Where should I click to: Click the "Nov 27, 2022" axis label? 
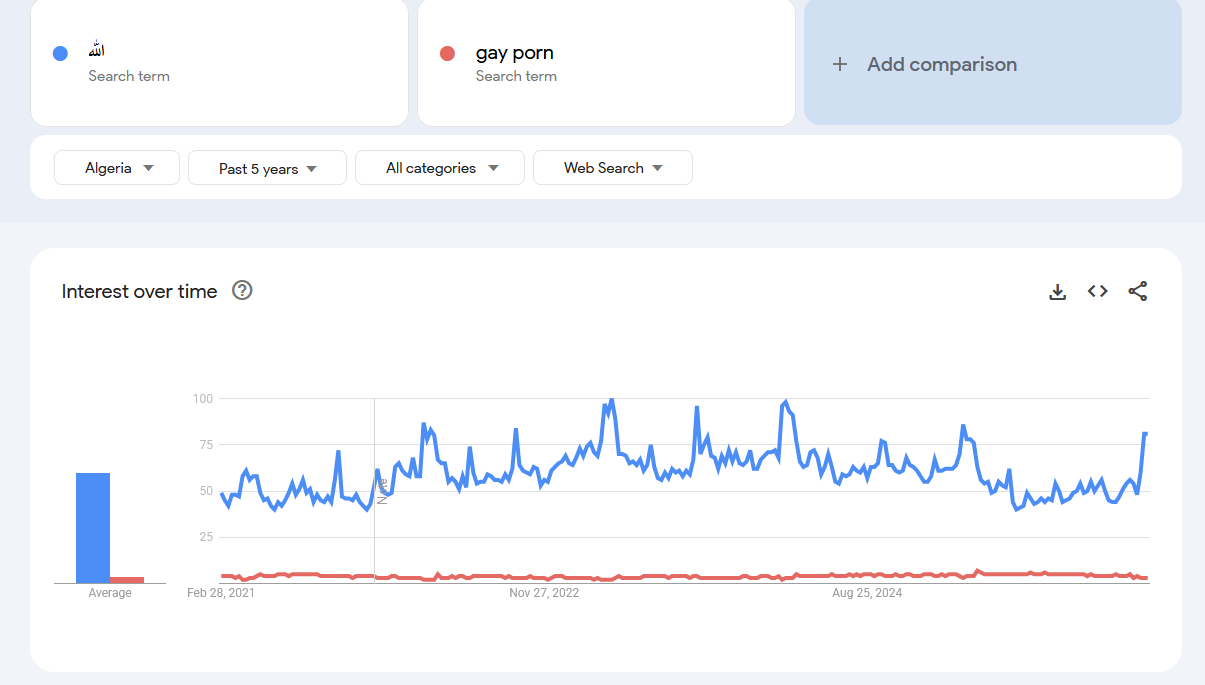click(544, 593)
